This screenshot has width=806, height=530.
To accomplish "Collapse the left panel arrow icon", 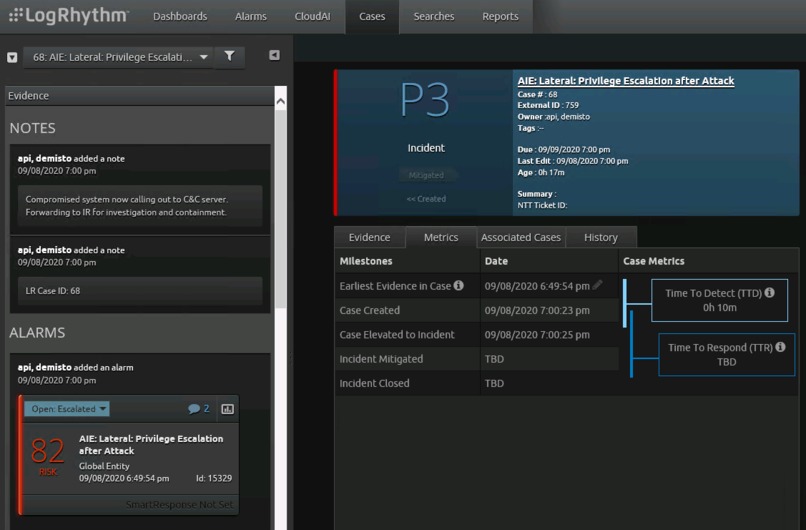I will click(274, 55).
